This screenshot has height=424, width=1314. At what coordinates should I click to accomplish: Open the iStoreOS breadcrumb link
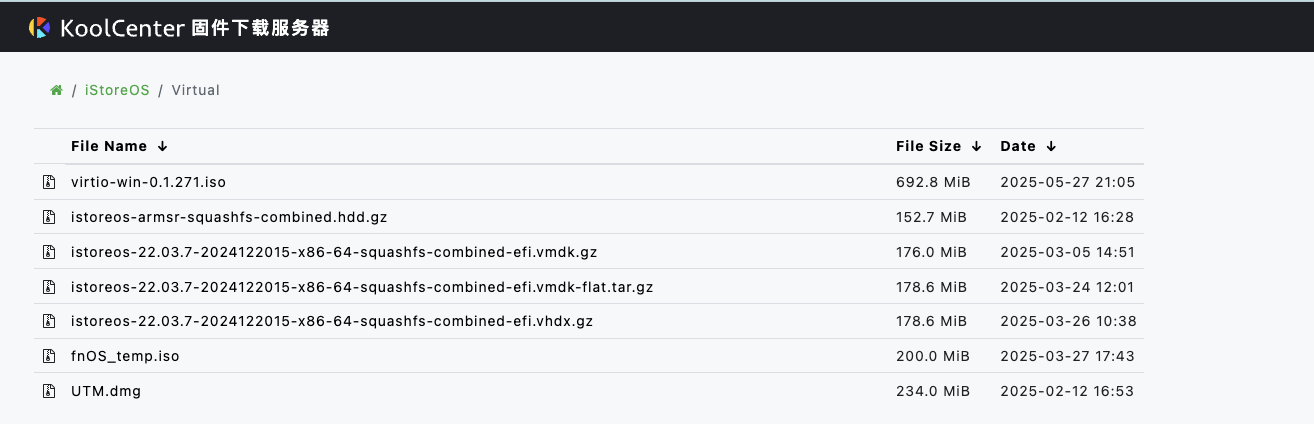[117, 90]
